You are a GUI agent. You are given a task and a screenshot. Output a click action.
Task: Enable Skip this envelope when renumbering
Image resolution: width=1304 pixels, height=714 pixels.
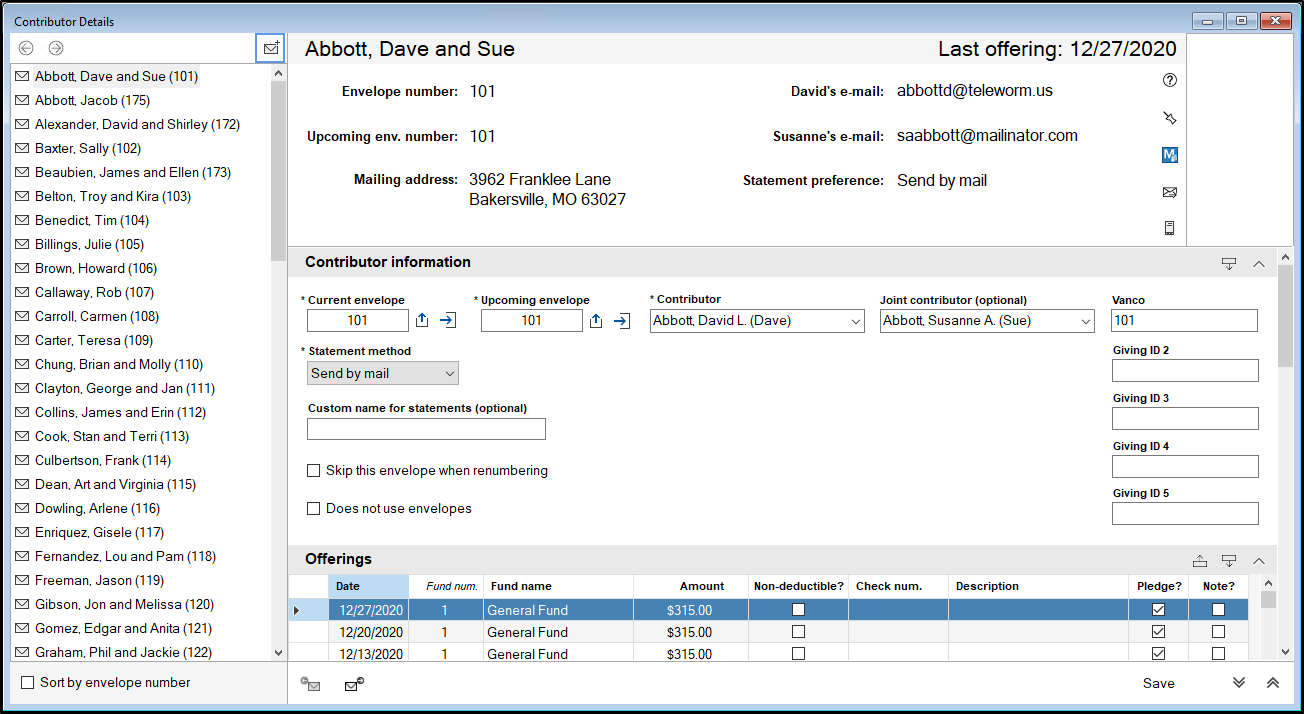click(314, 471)
